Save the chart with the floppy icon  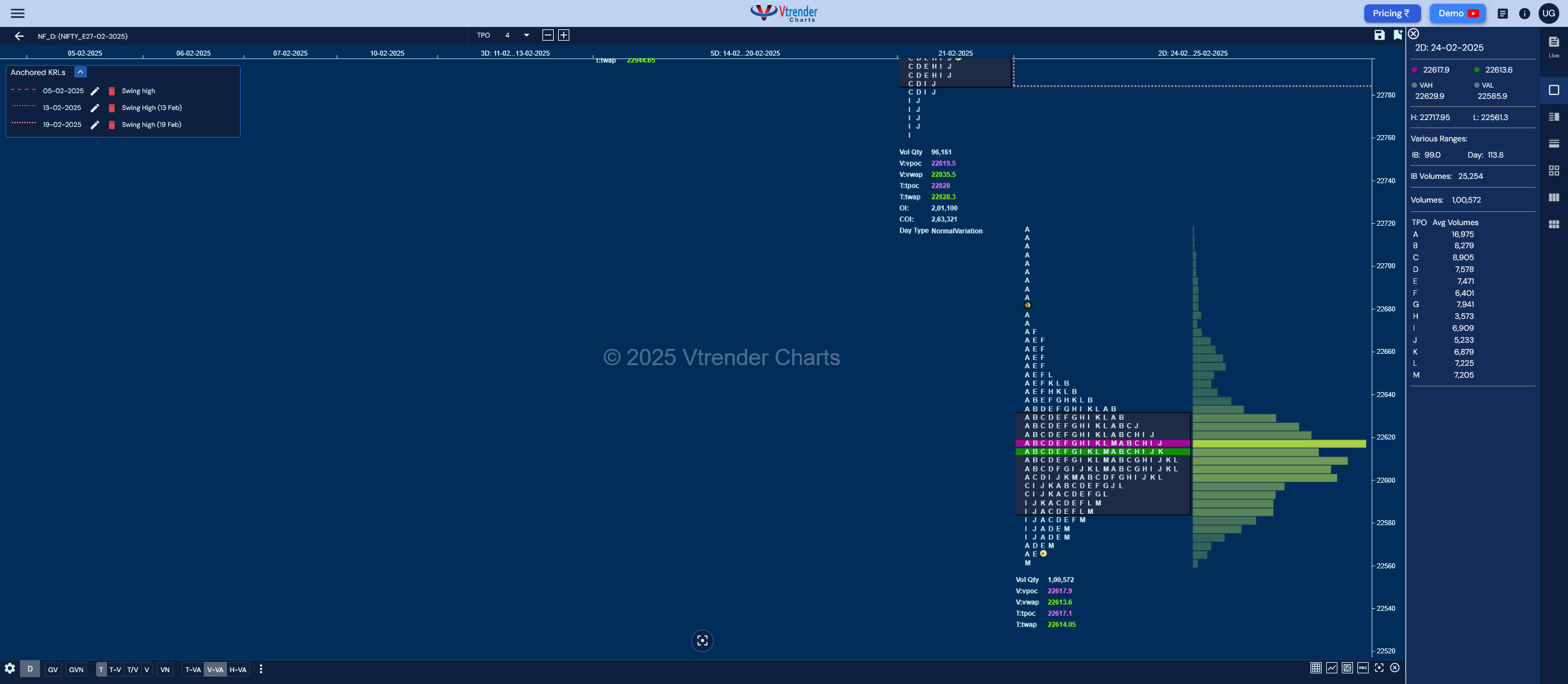coord(1379,35)
